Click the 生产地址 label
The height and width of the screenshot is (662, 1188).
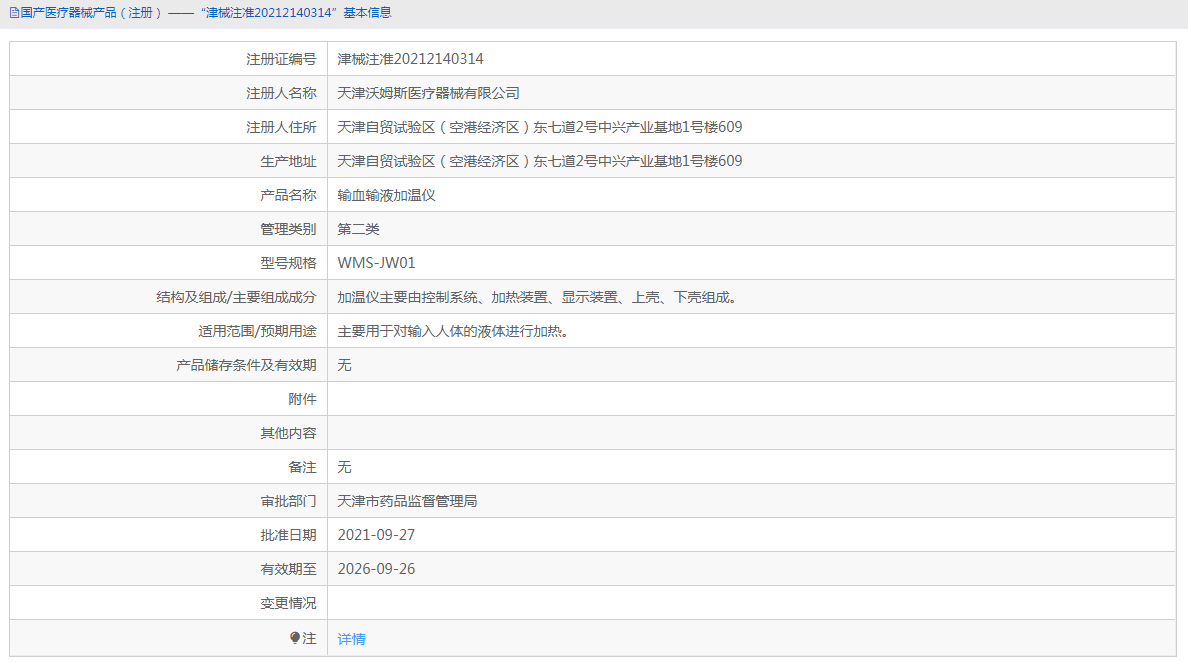(288, 161)
